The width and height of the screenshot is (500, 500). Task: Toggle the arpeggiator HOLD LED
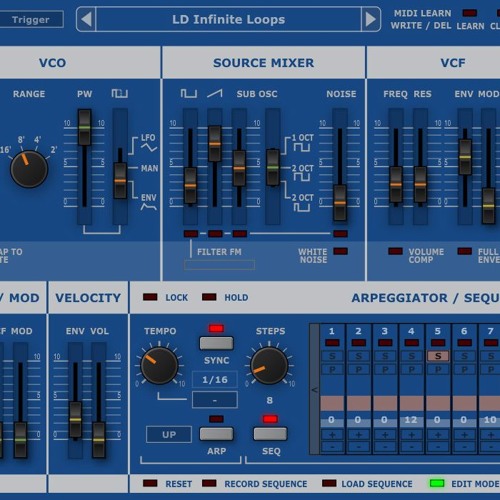coord(209,297)
